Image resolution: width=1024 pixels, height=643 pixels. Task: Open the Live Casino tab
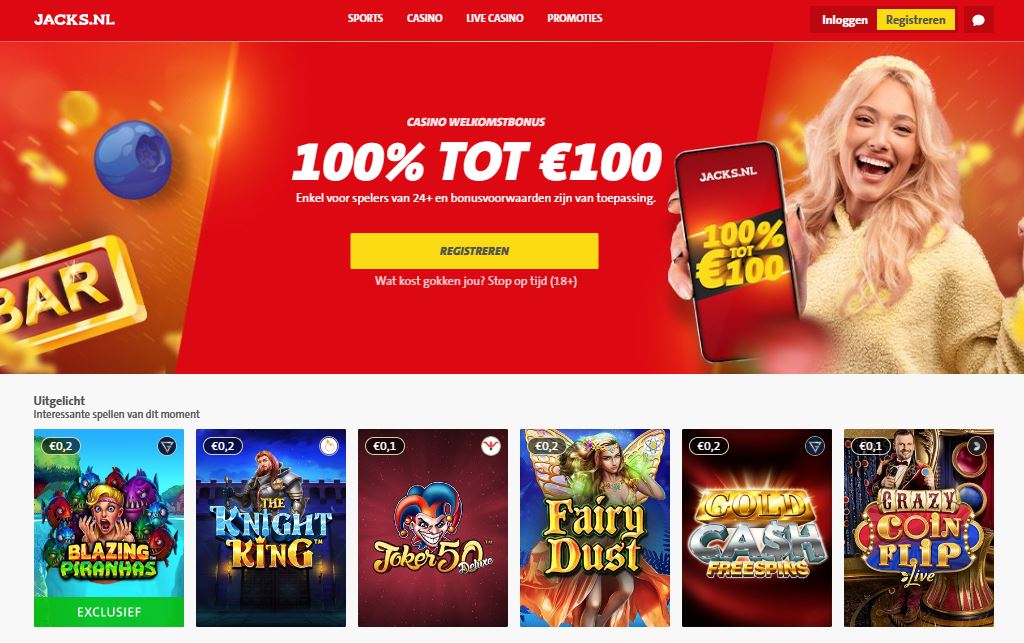(495, 18)
